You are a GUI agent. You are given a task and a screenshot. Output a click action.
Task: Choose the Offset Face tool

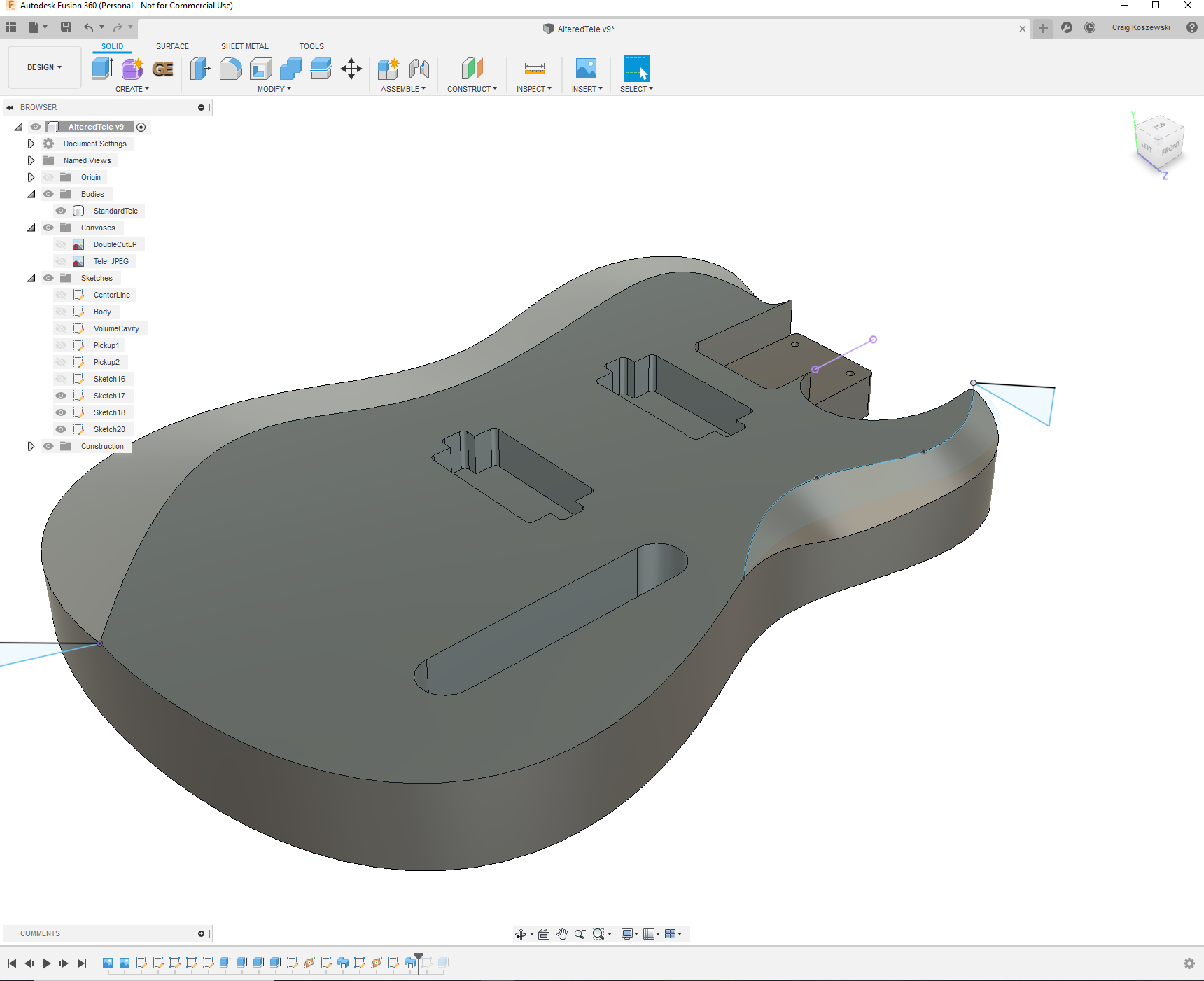coord(321,69)
